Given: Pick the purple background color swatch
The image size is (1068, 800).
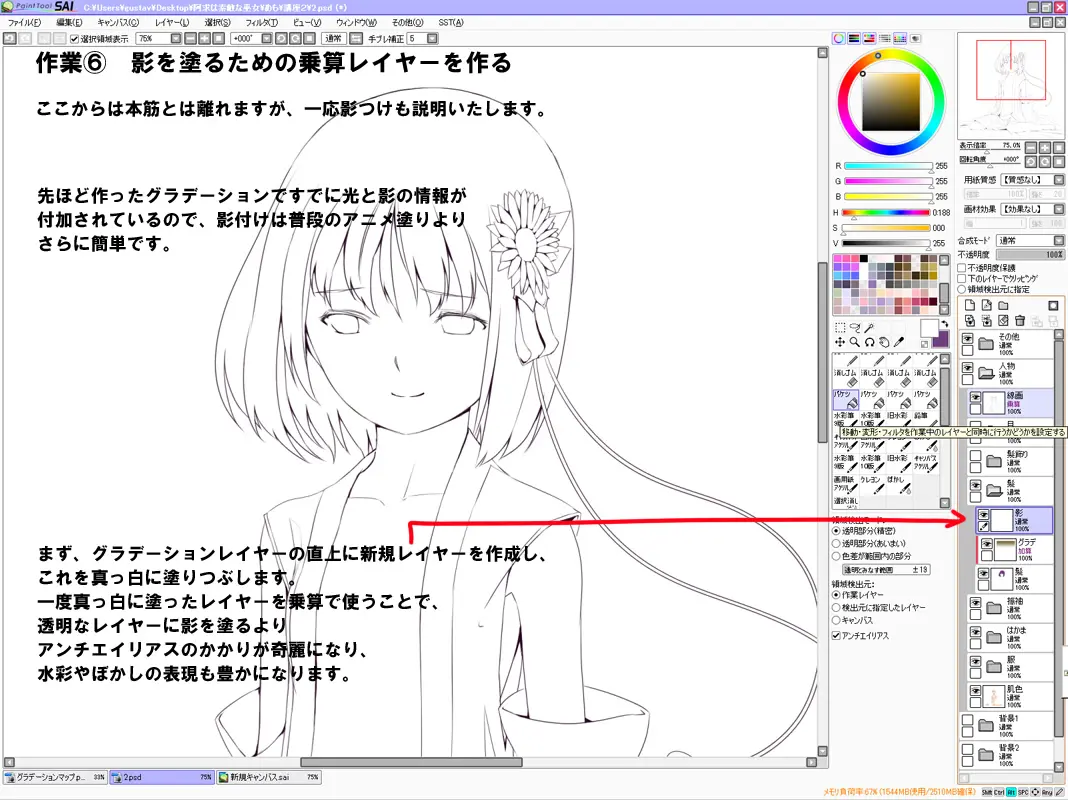Looking at the screenshot, I should point(941,340).
